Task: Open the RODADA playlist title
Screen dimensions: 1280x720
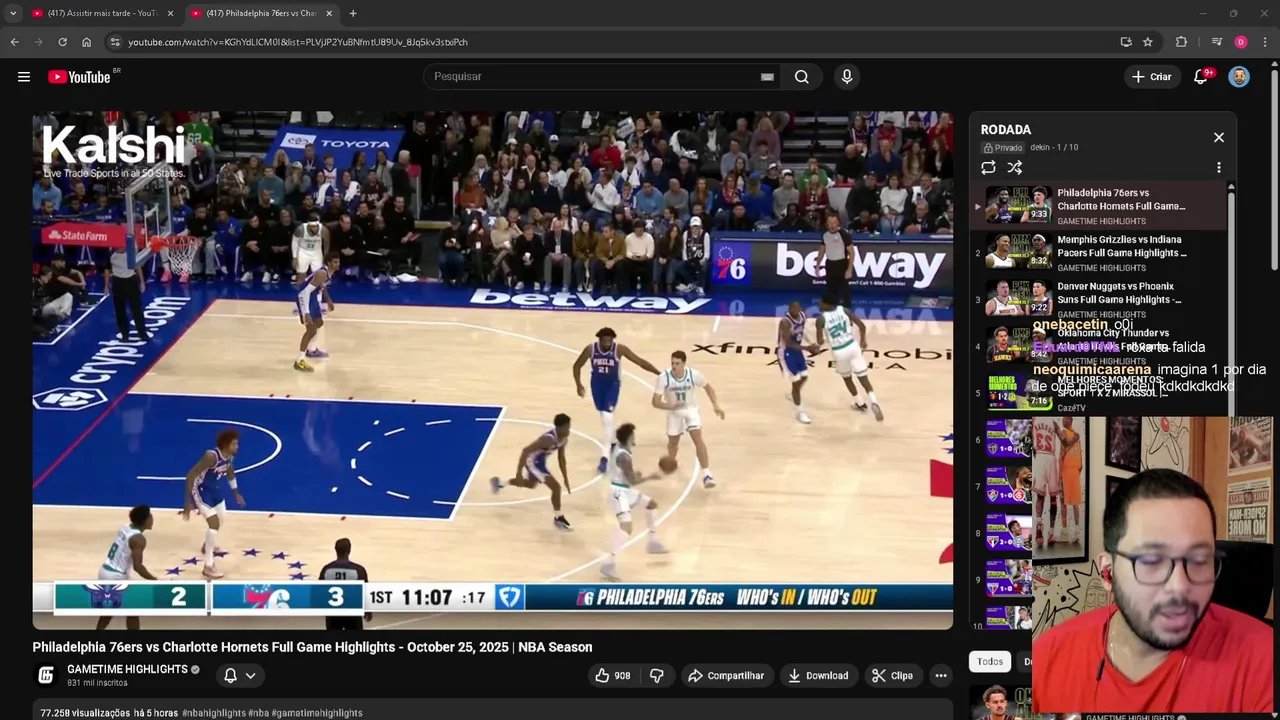Action: click(x=1006, y=130)
